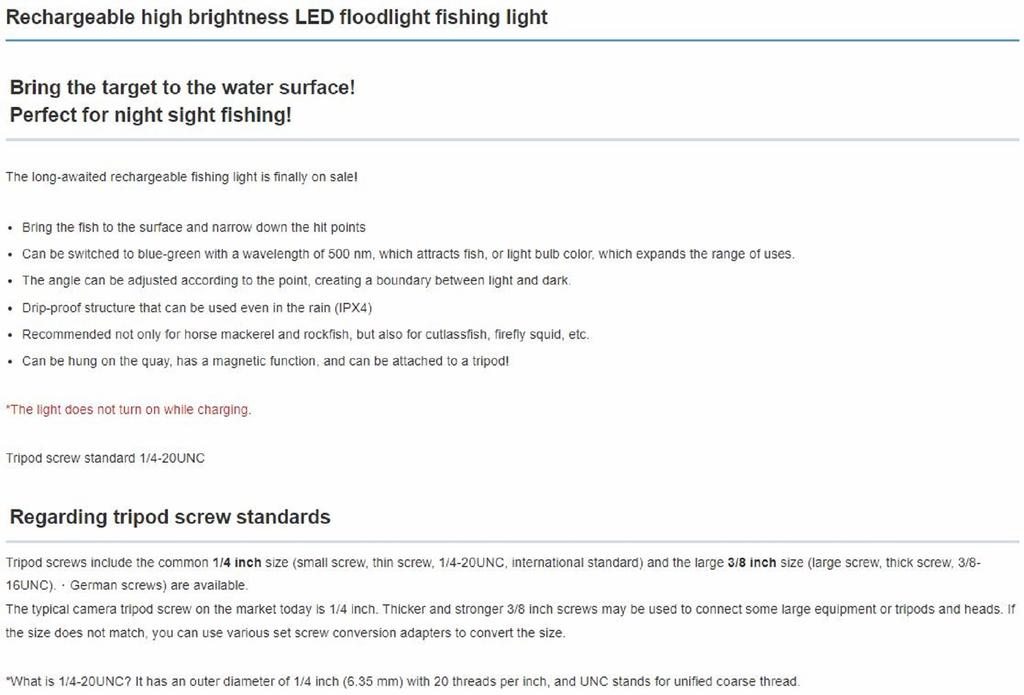The width and height of the screenshot is (1024, 695).
Task: Click the bullet recommending horse mackerel and rockfish
Action: pyautogui.click(x=305, y=334)
